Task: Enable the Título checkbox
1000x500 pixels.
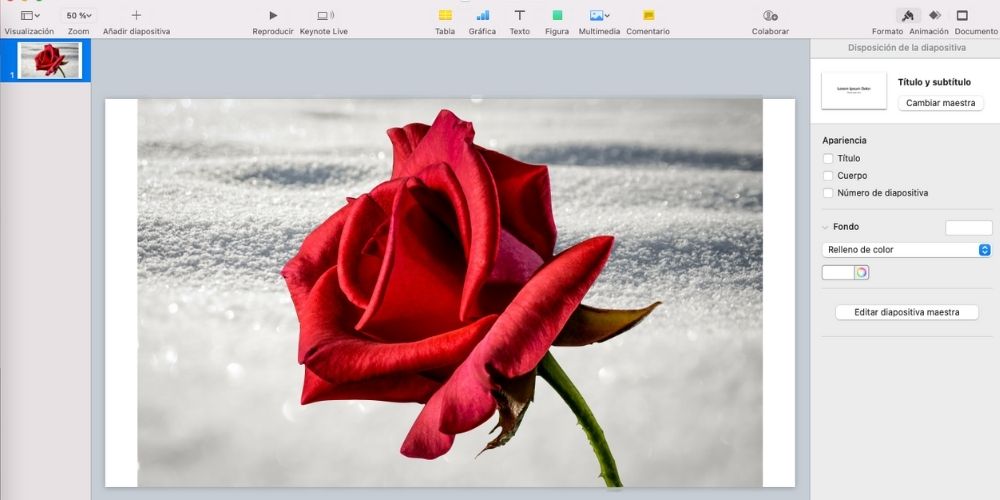Action: (x=828, y=158)
